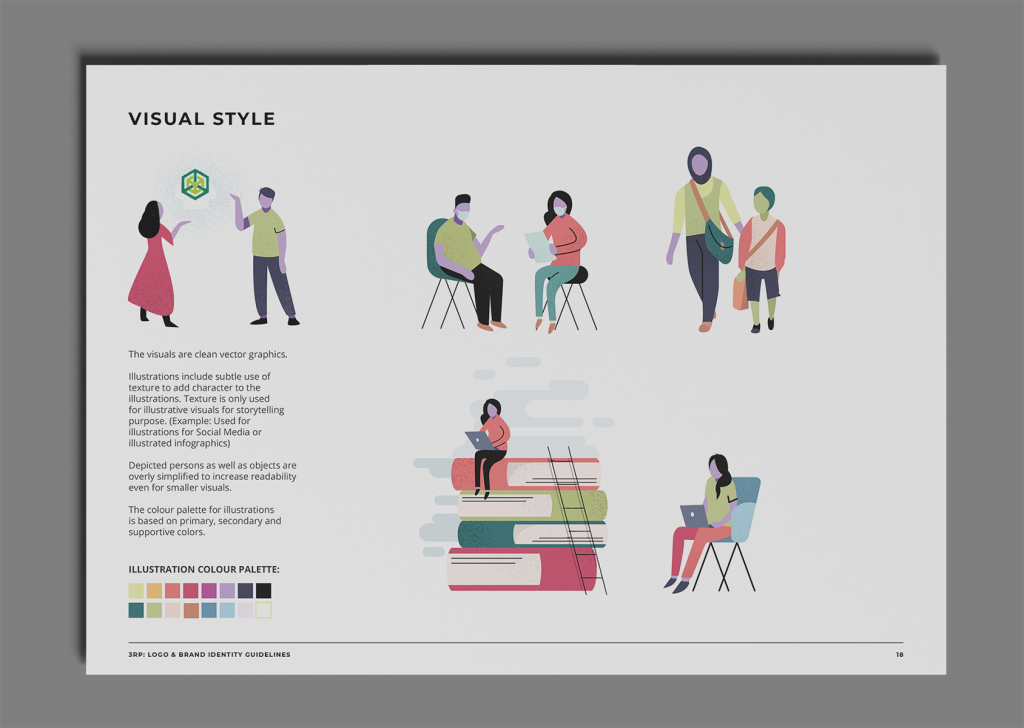Click the page number 18
The width and height of the screenshot is (1024, 728).
tap(899, 654)
